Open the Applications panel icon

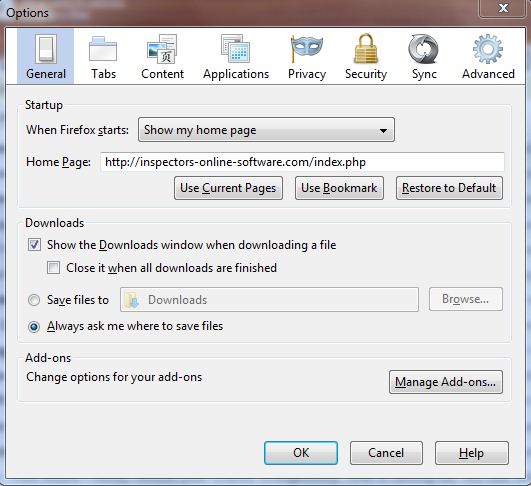(x=235, y=48)
